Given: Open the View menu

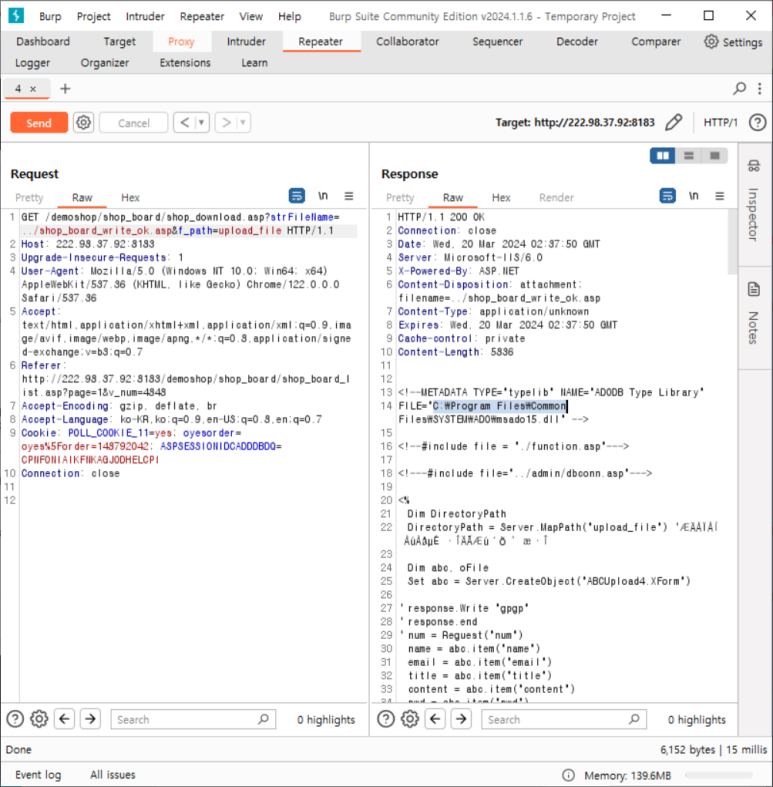Looking at the screenshot, I should click(251, 17).
